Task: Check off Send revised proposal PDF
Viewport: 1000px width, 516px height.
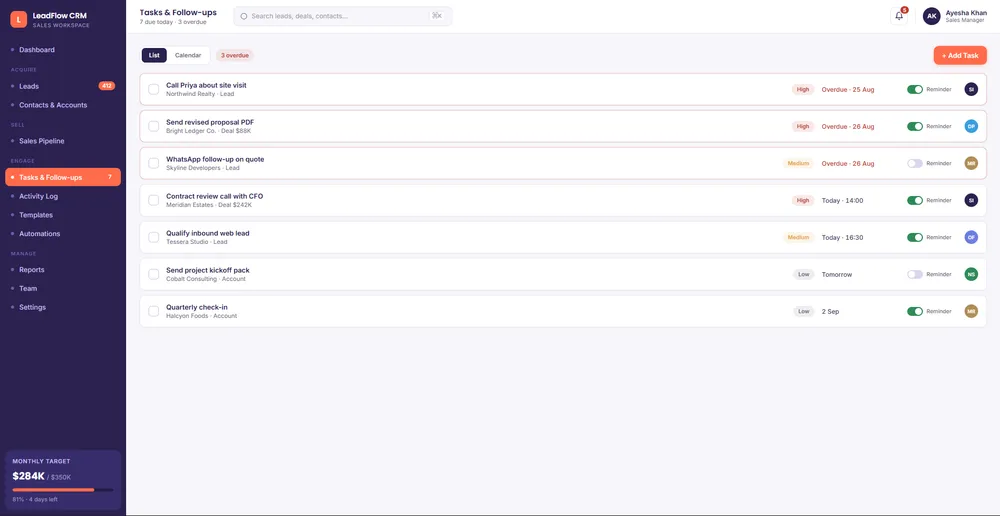Action: coord(154,126)
